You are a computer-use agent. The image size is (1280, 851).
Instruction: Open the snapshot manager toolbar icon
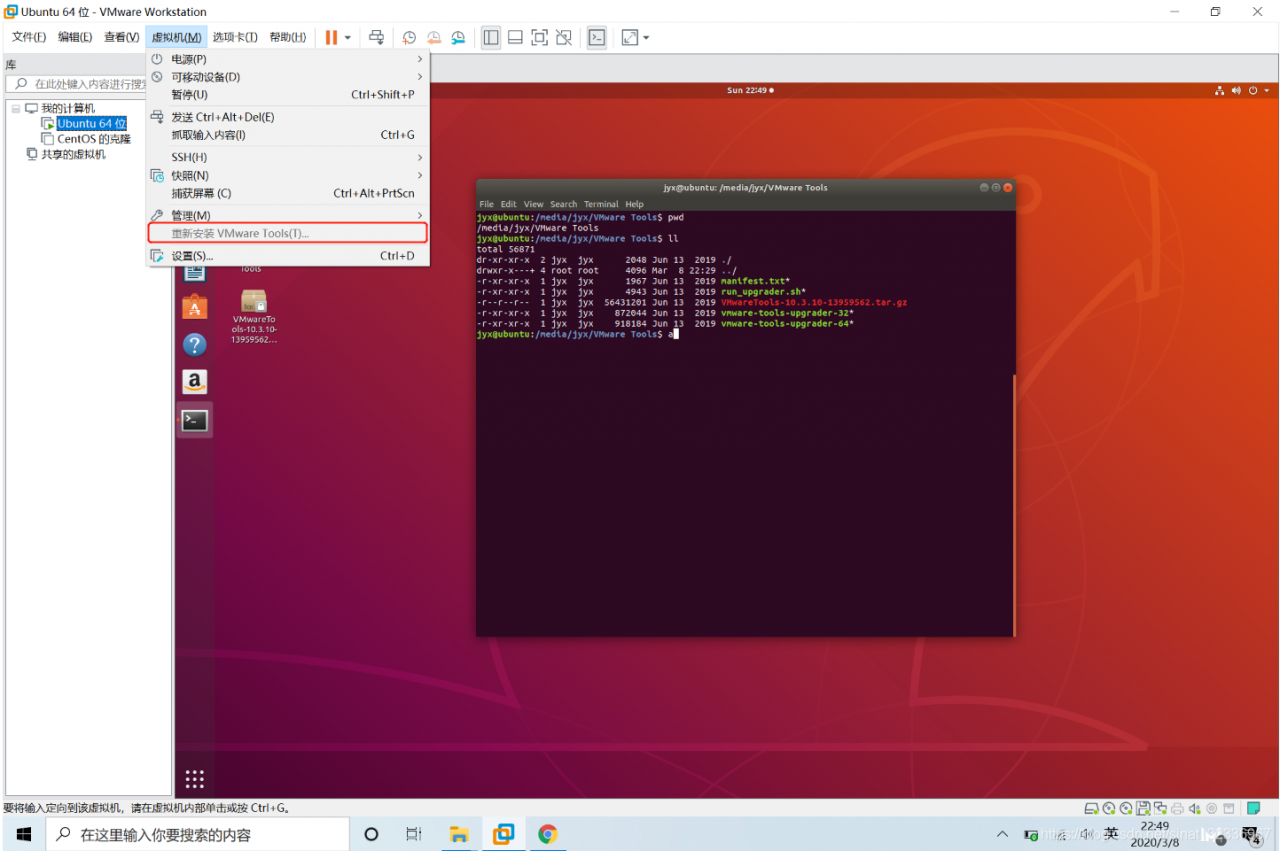[458, 38]
